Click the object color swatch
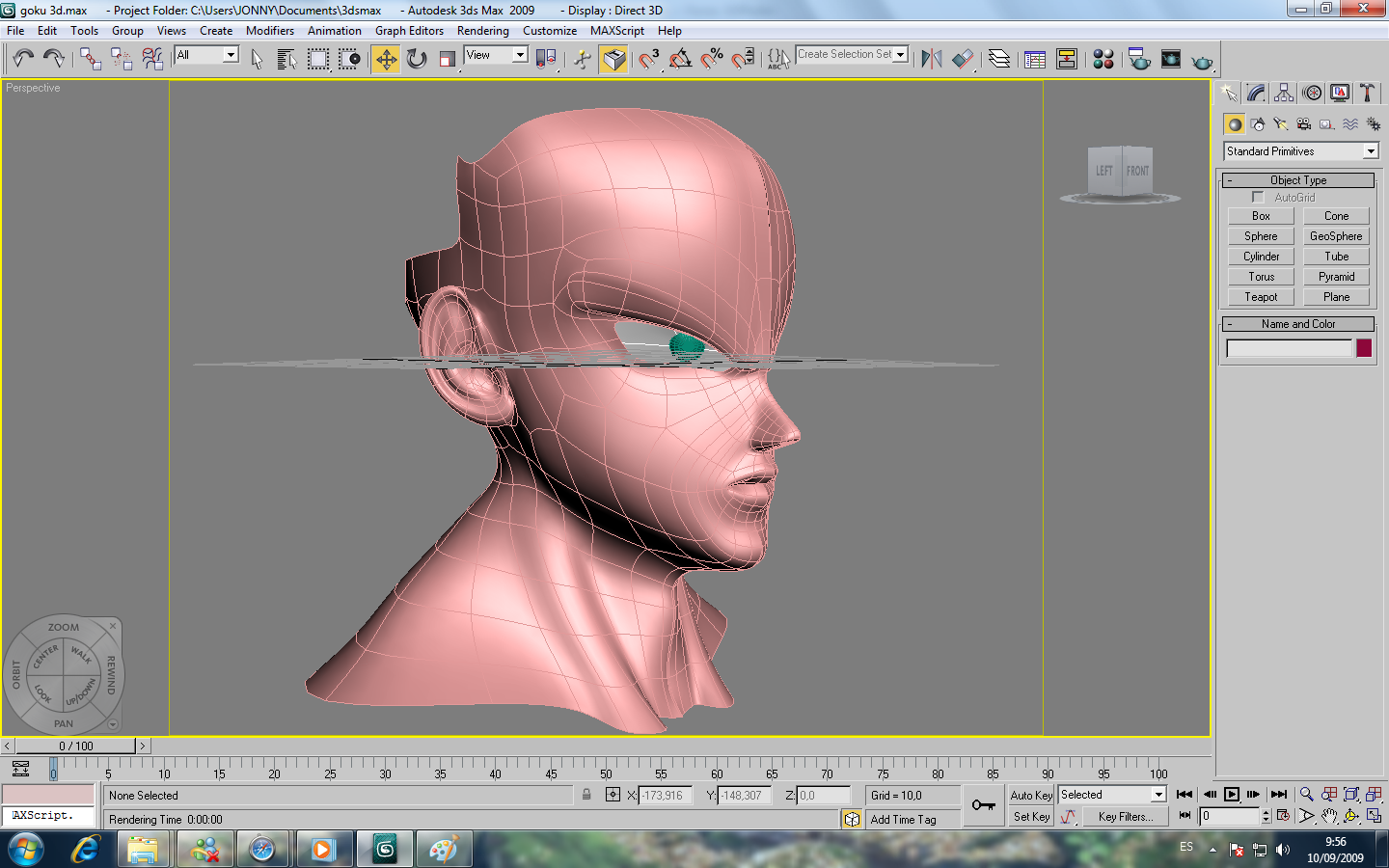 coord(1364,348)
